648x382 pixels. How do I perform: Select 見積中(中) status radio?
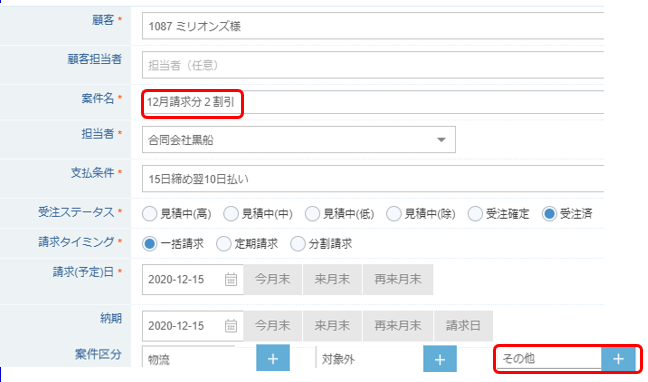click(231, 214)
